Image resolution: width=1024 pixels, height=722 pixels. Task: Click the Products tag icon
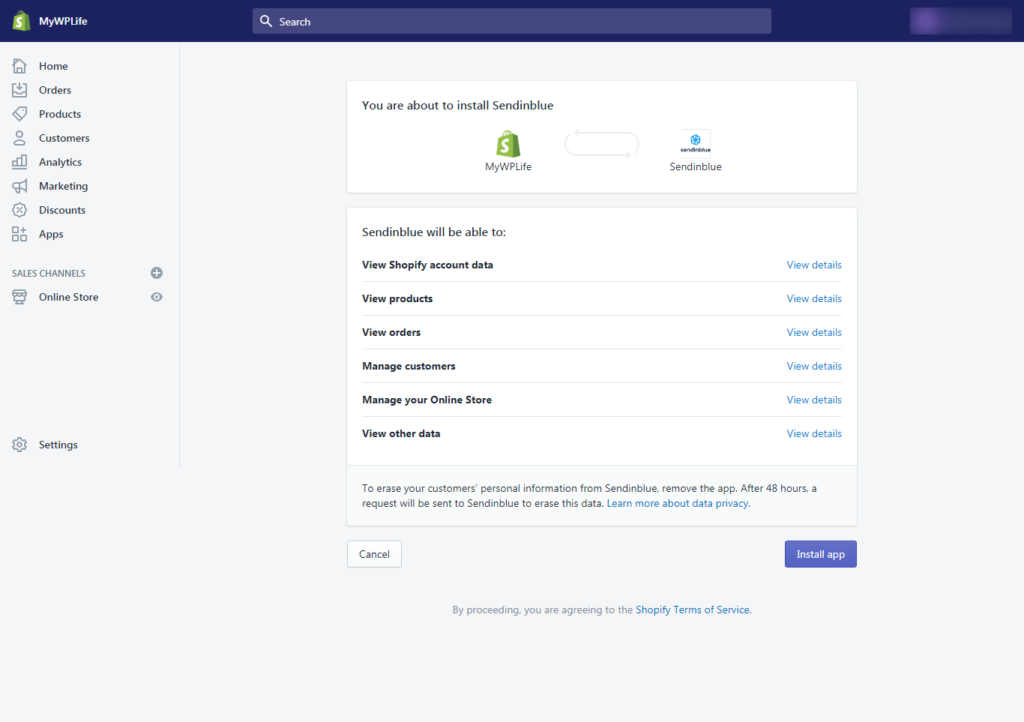[20, 114]
